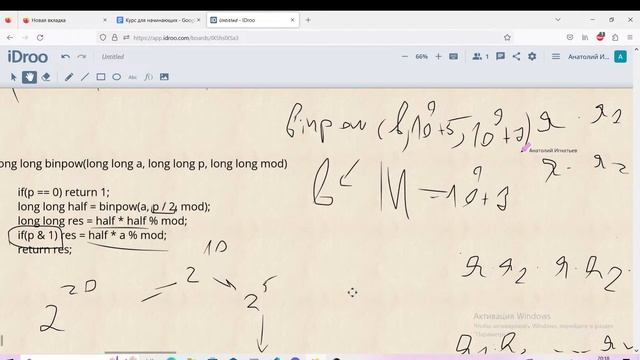Open the f() formula tool
The height and width of the screenshot is (360, 640).
click(148, 77)
